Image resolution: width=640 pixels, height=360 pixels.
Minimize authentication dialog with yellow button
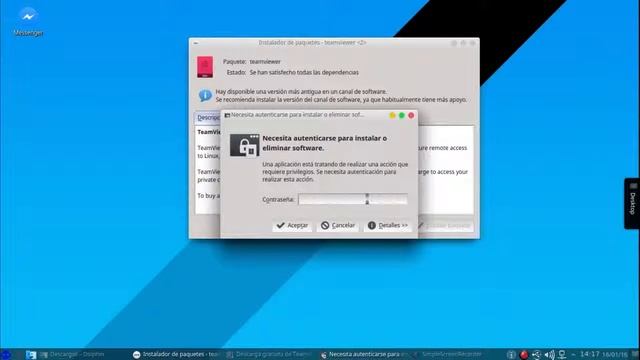[392, 116]
